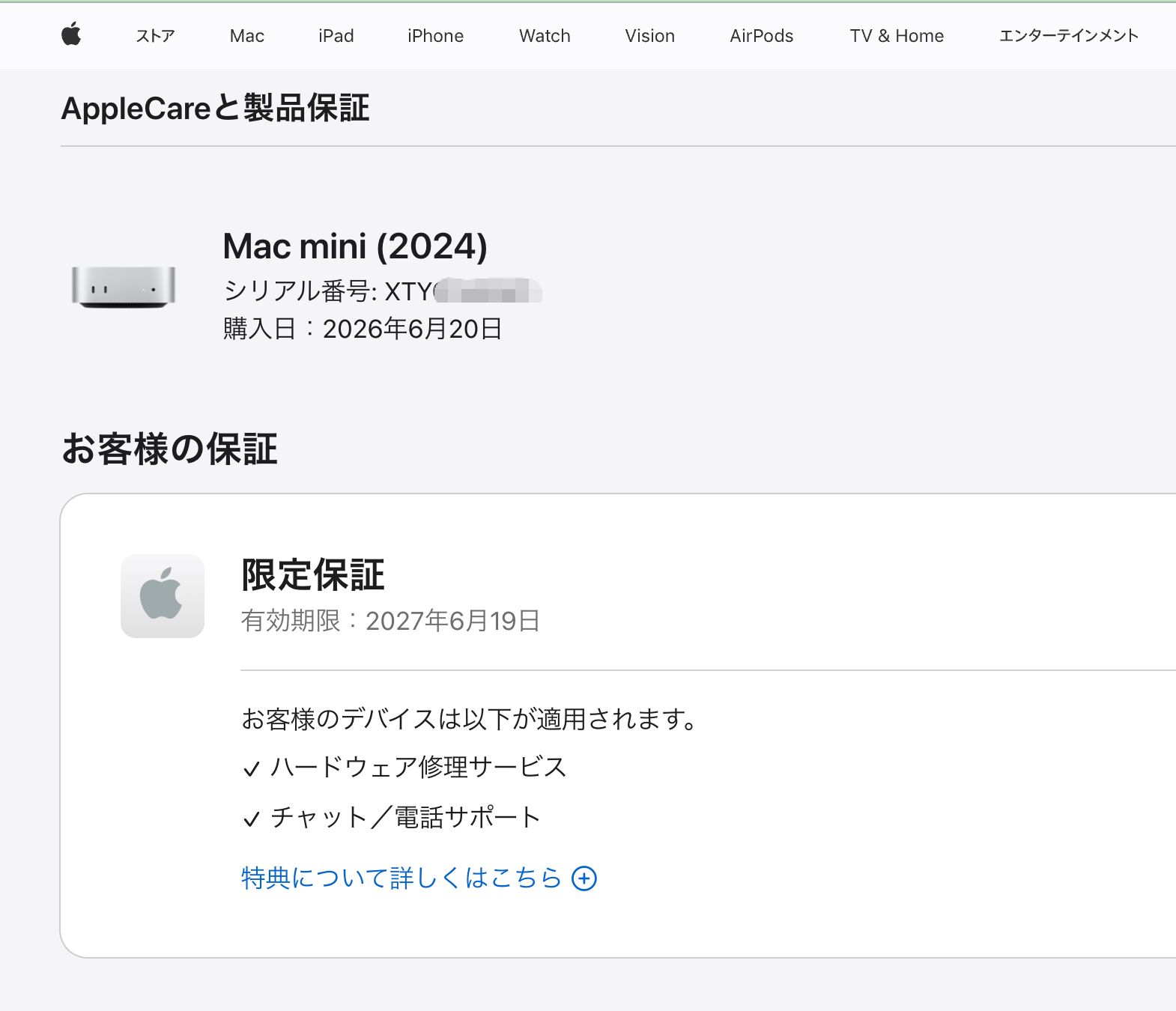
Task: Open the Watch navigation link
Action: point(545,36)
